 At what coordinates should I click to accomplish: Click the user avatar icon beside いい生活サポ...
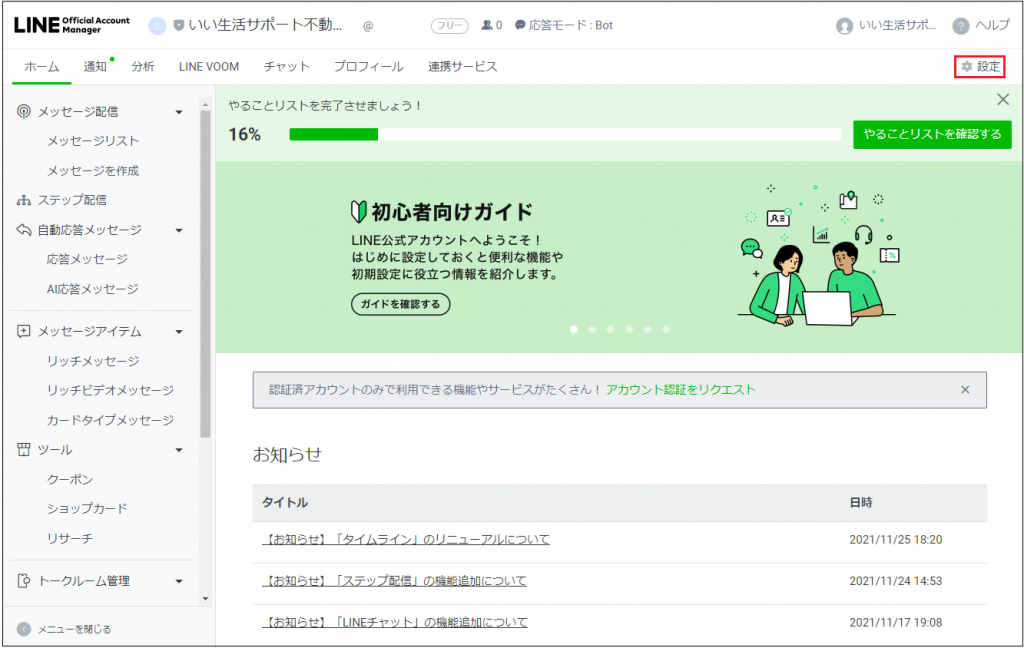tap(844, 25)
